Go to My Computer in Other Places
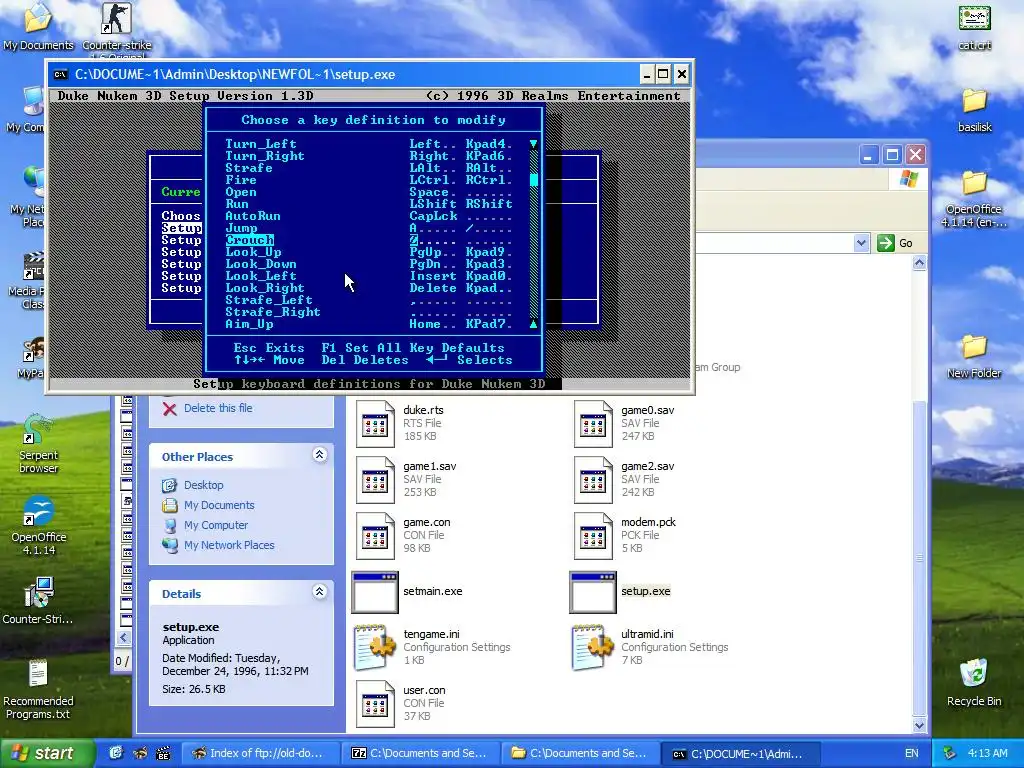The image size is (1024, 768). (216, 525)
